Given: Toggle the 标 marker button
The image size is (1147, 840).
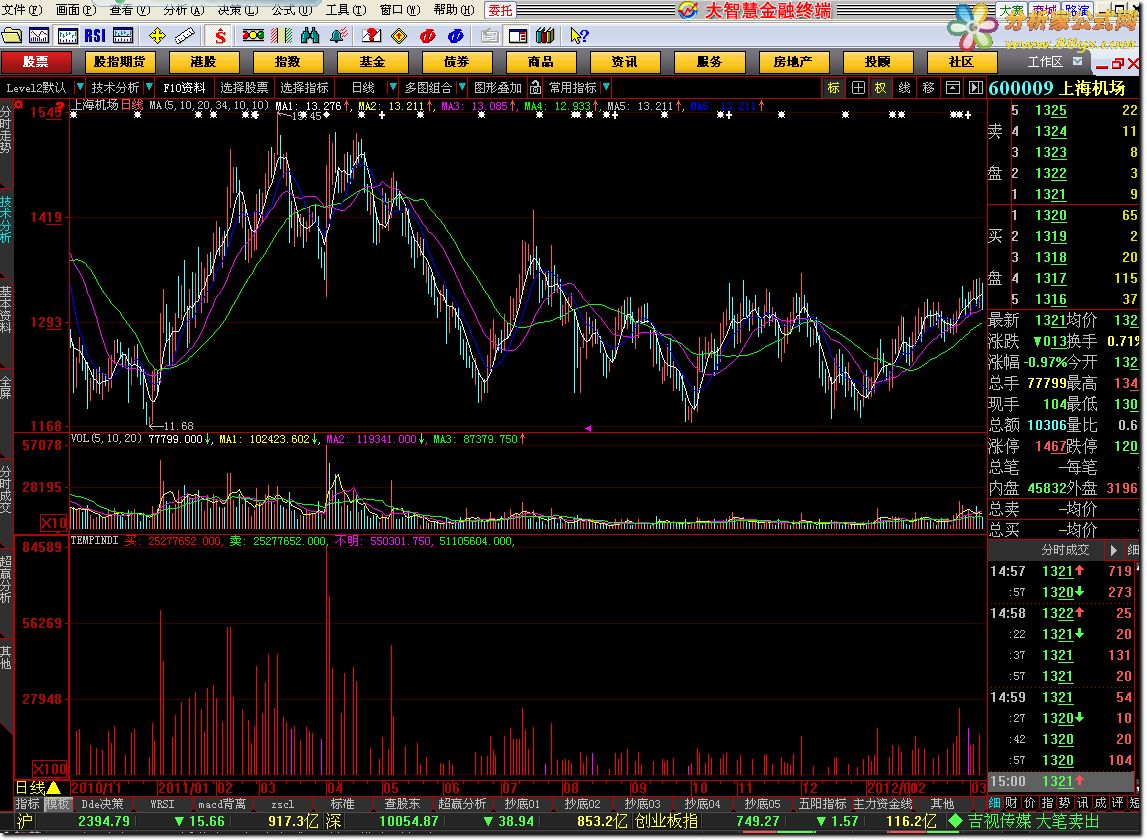Looking at the screenshot, I should click(x=833, y=88).
